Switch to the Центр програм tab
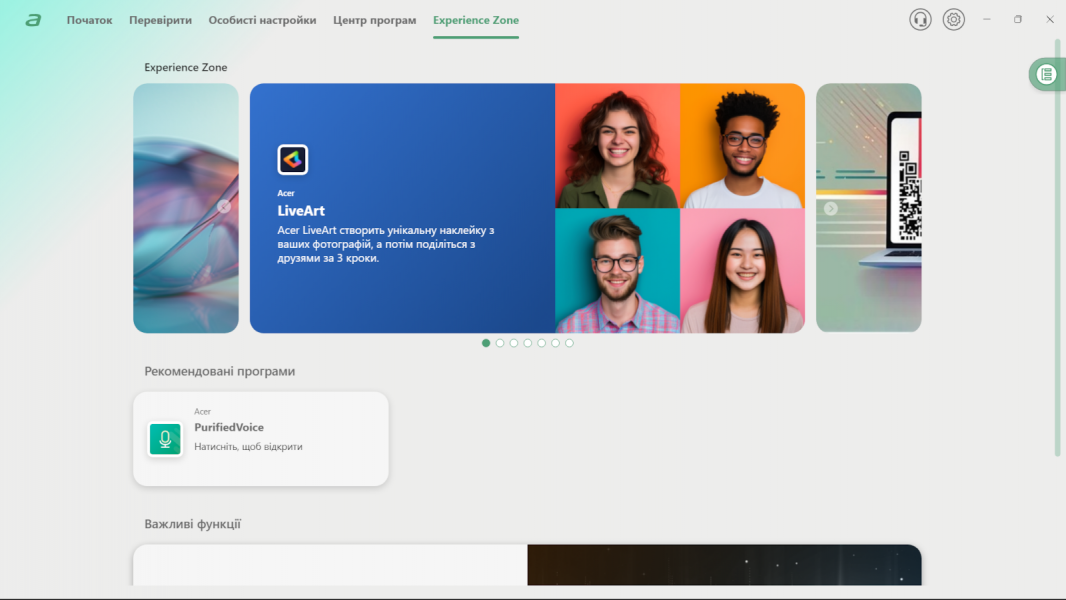This screenshot has height=600, width=1066. [x=374, y=20]
